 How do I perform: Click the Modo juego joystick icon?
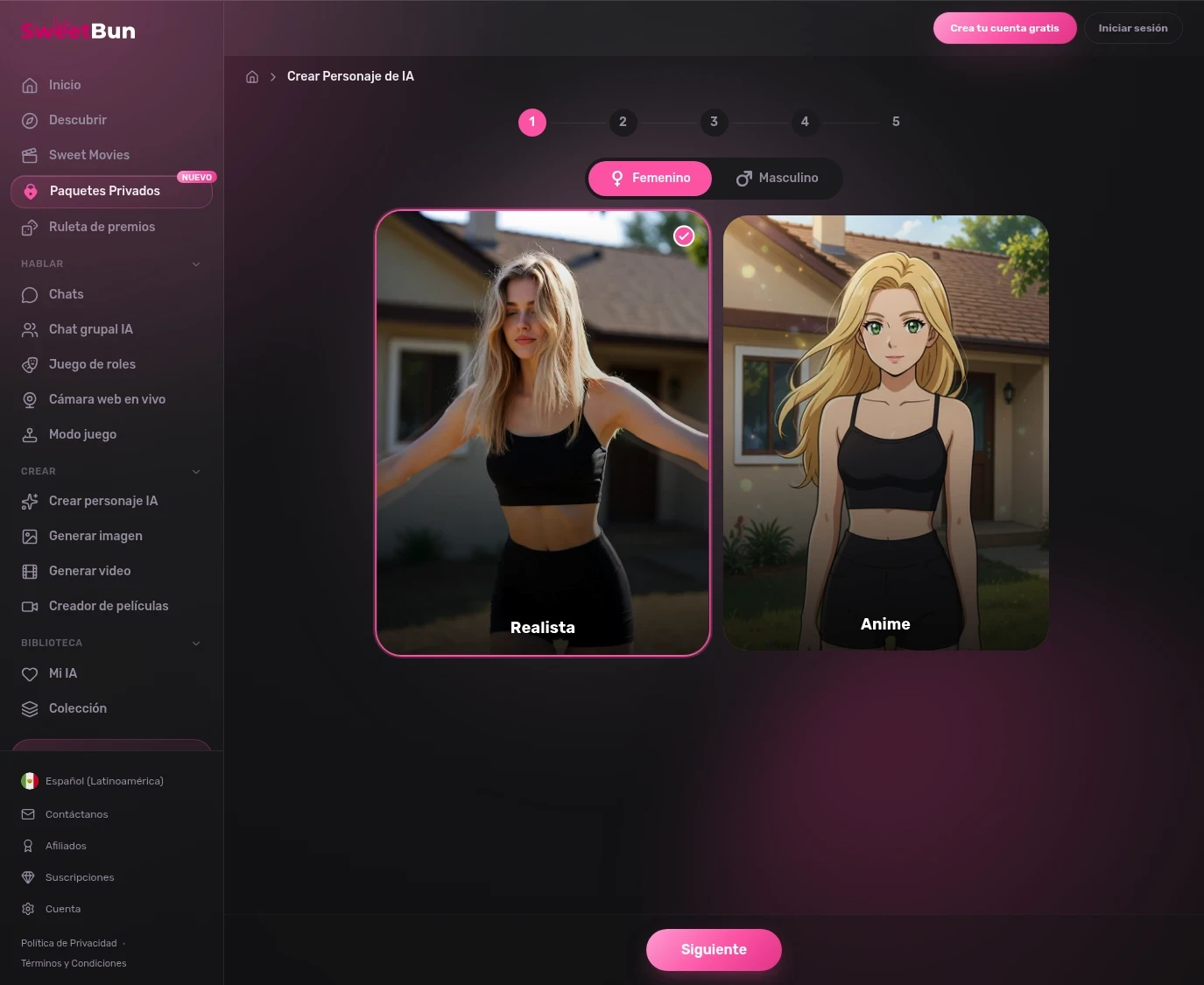[30, 434]
